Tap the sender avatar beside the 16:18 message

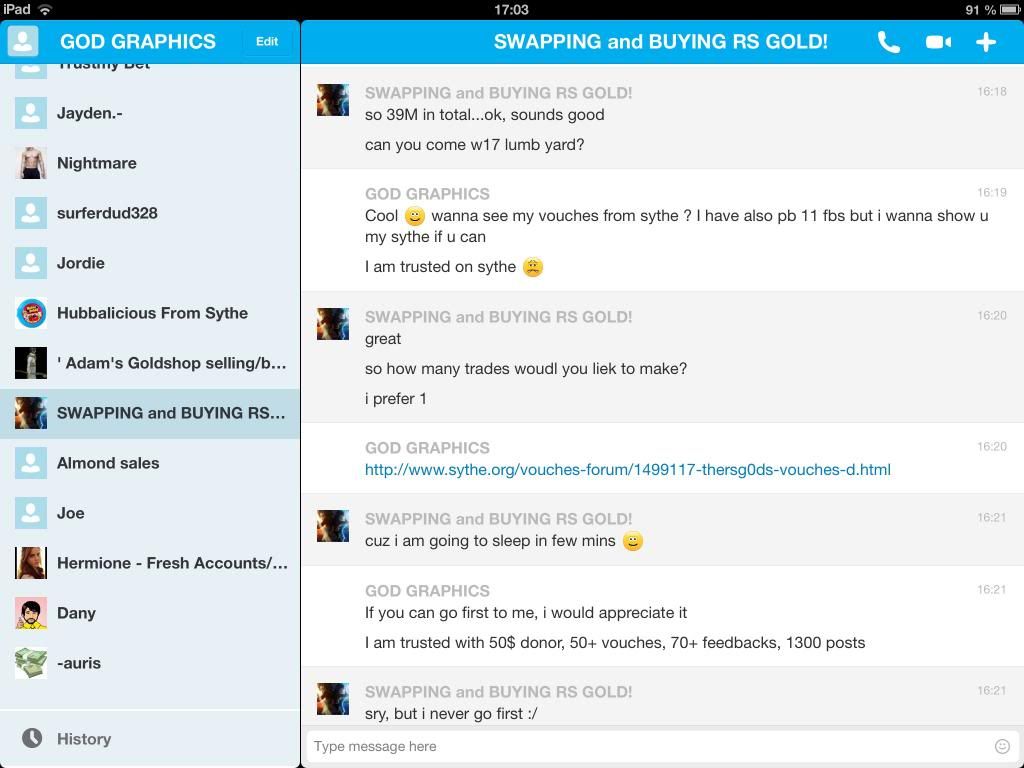point(332,100)
